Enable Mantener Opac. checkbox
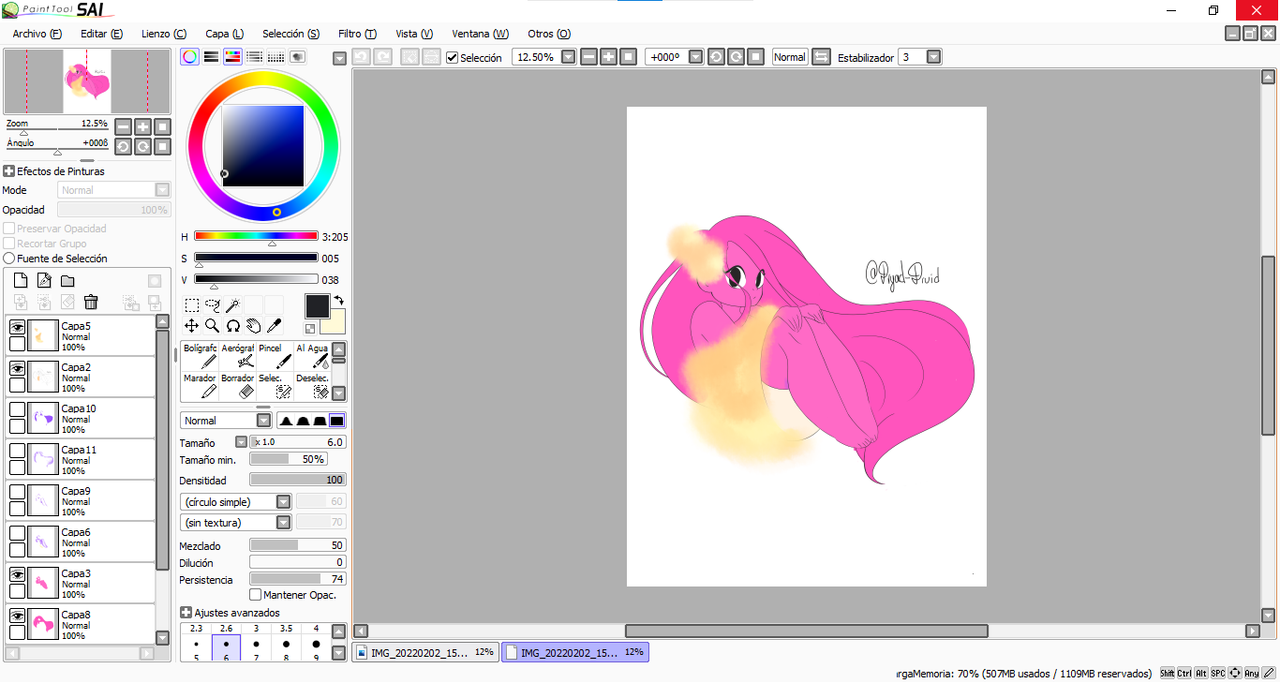The width and height of the screenshot is (1280, 682). point(255,595)
